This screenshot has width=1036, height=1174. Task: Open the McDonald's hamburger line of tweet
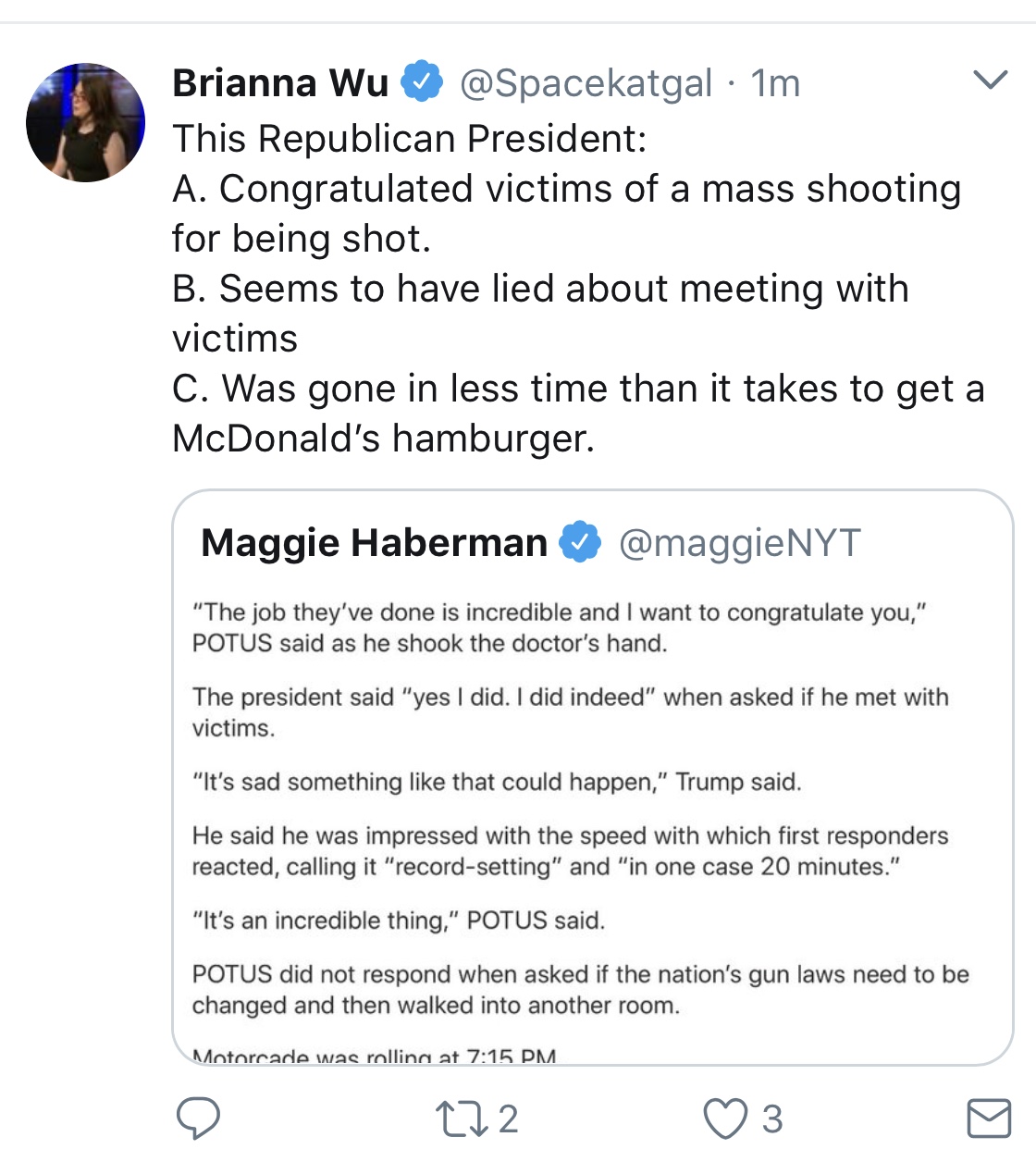click(x=383, y=439)
